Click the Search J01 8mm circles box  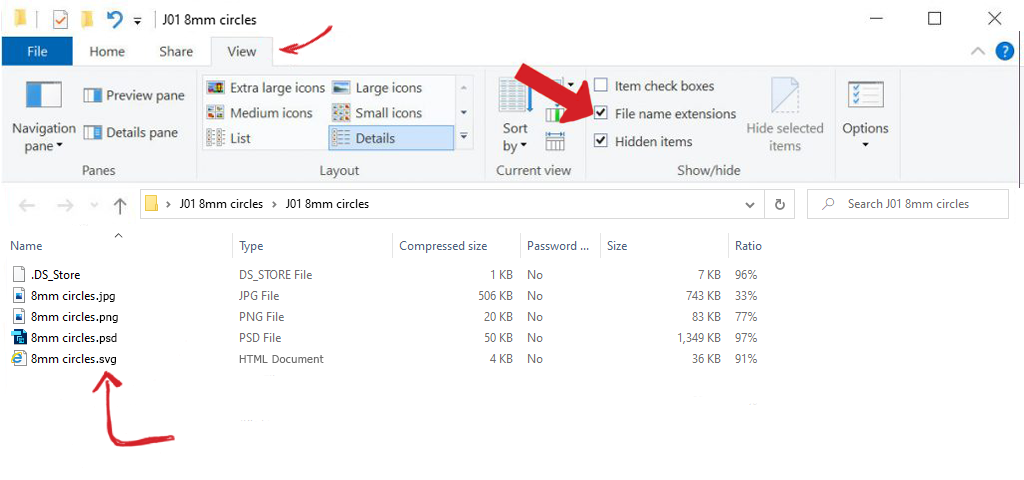907,204
